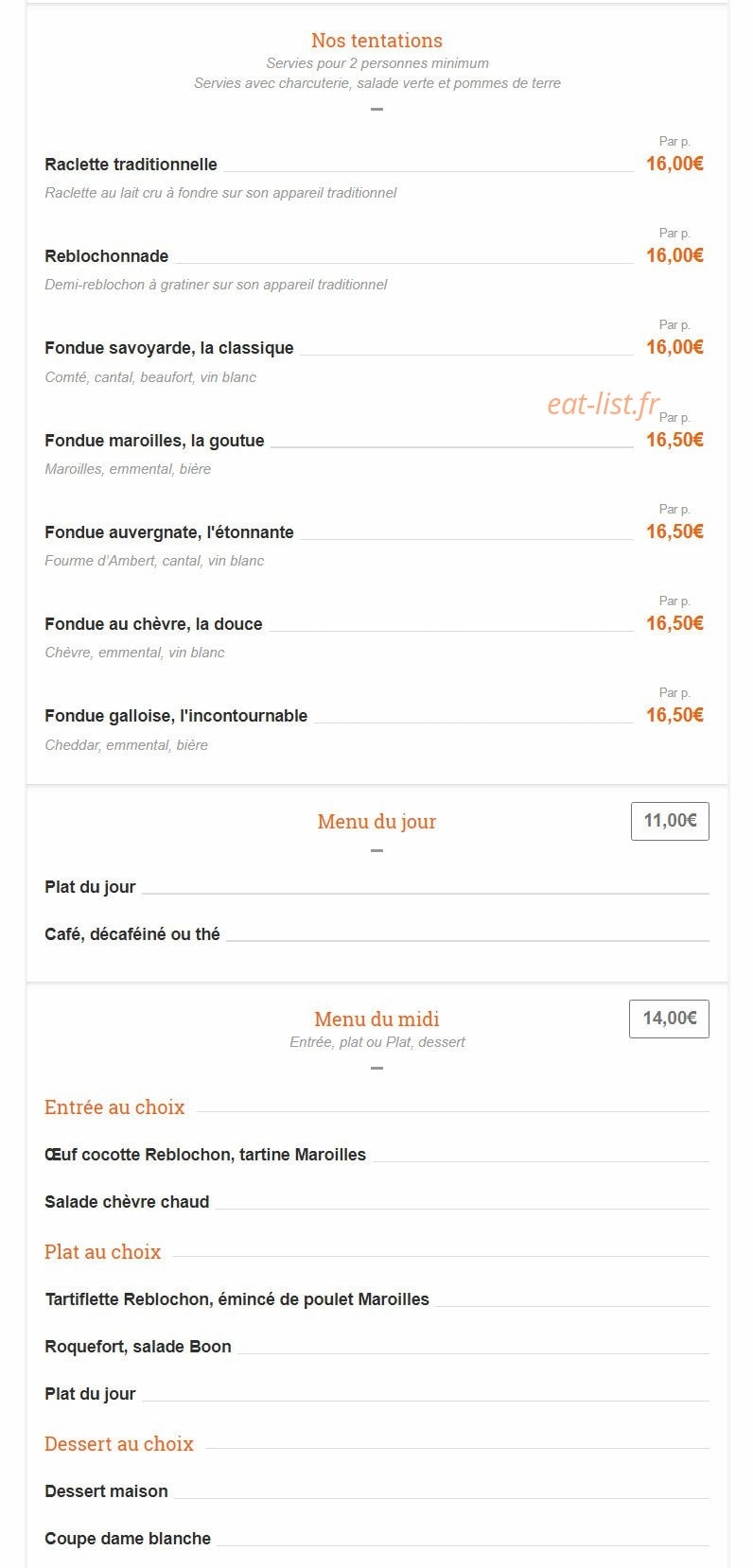Click the eat-list.fr watermark
753x1568 pixels.
pos(604,404)
